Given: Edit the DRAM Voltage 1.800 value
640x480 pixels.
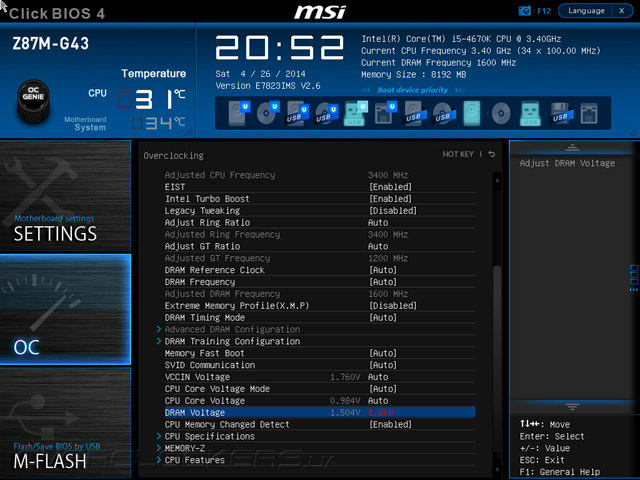Looking at the screenshot, I should 381,413.
